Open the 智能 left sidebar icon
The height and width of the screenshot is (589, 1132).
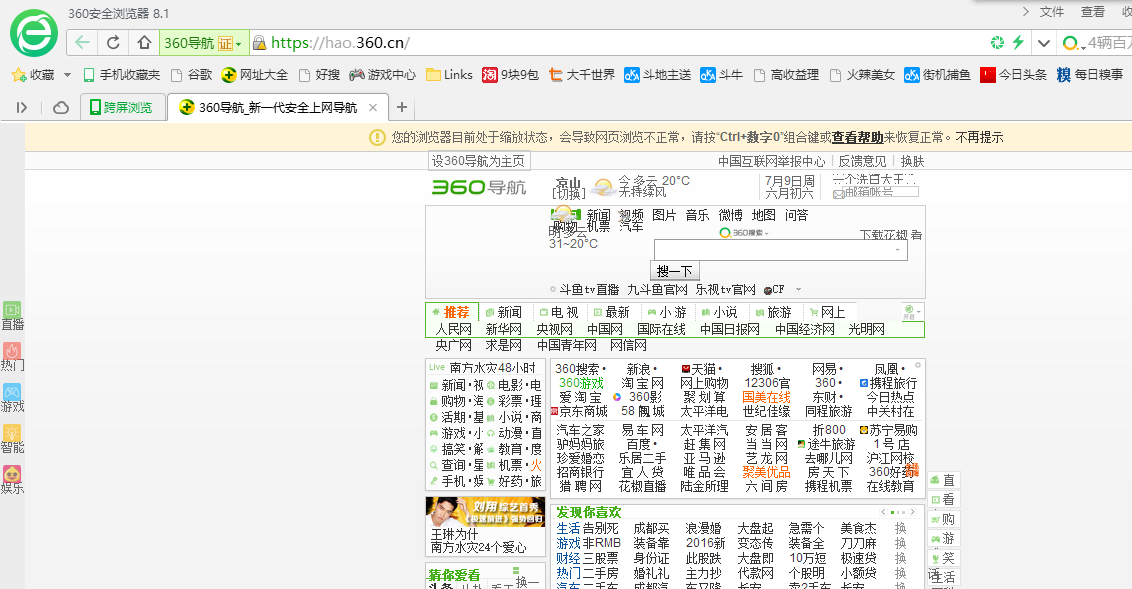pos(12,439)
